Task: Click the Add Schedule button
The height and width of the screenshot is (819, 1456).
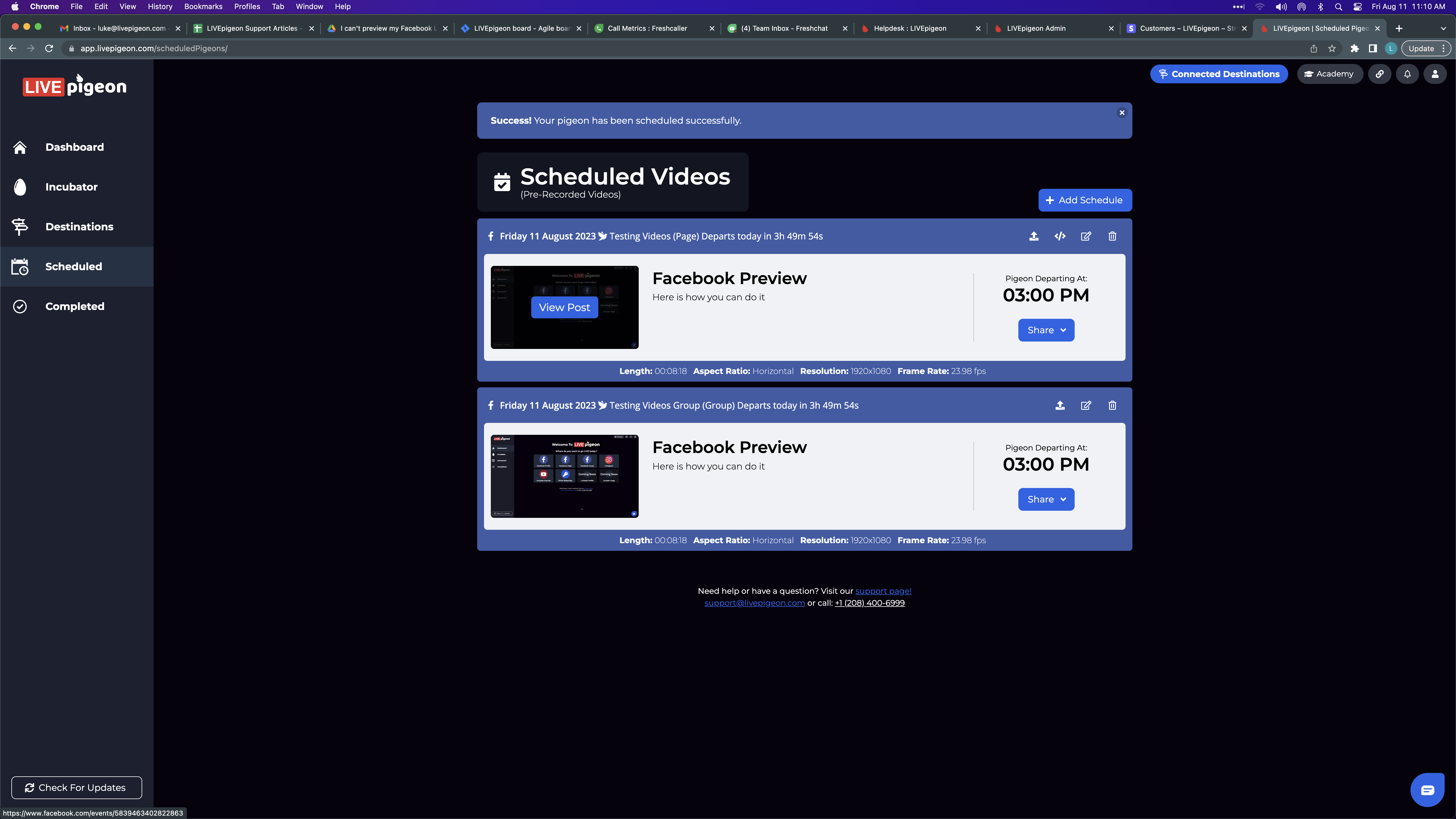Action: point(1084,200)
